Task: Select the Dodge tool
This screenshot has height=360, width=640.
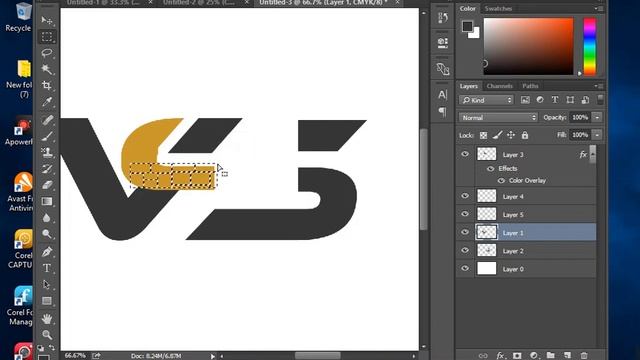Action: tap(47, 234)
